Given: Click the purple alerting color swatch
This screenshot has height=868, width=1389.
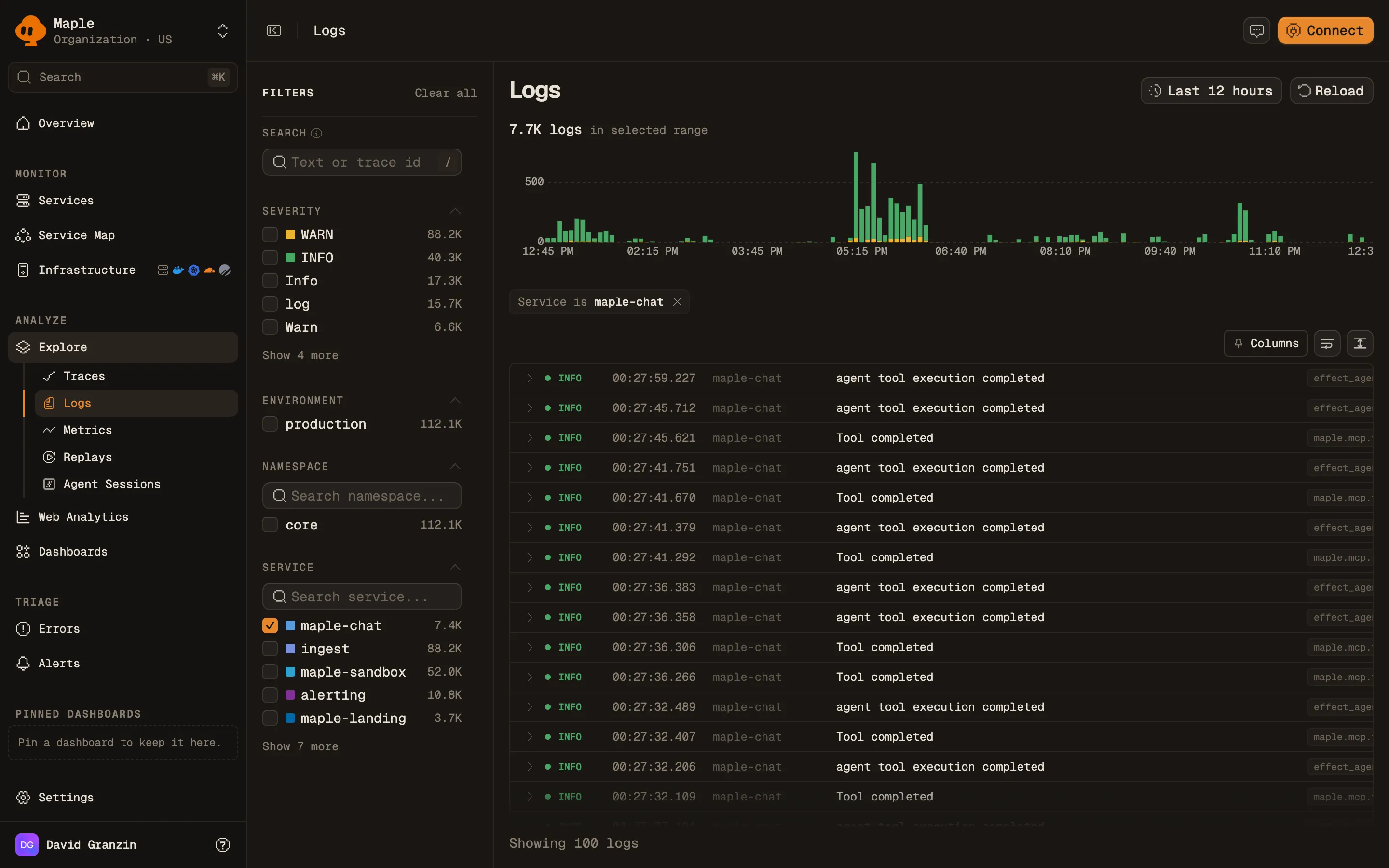Looking at the screenshot, I should [x=290, y=695].
